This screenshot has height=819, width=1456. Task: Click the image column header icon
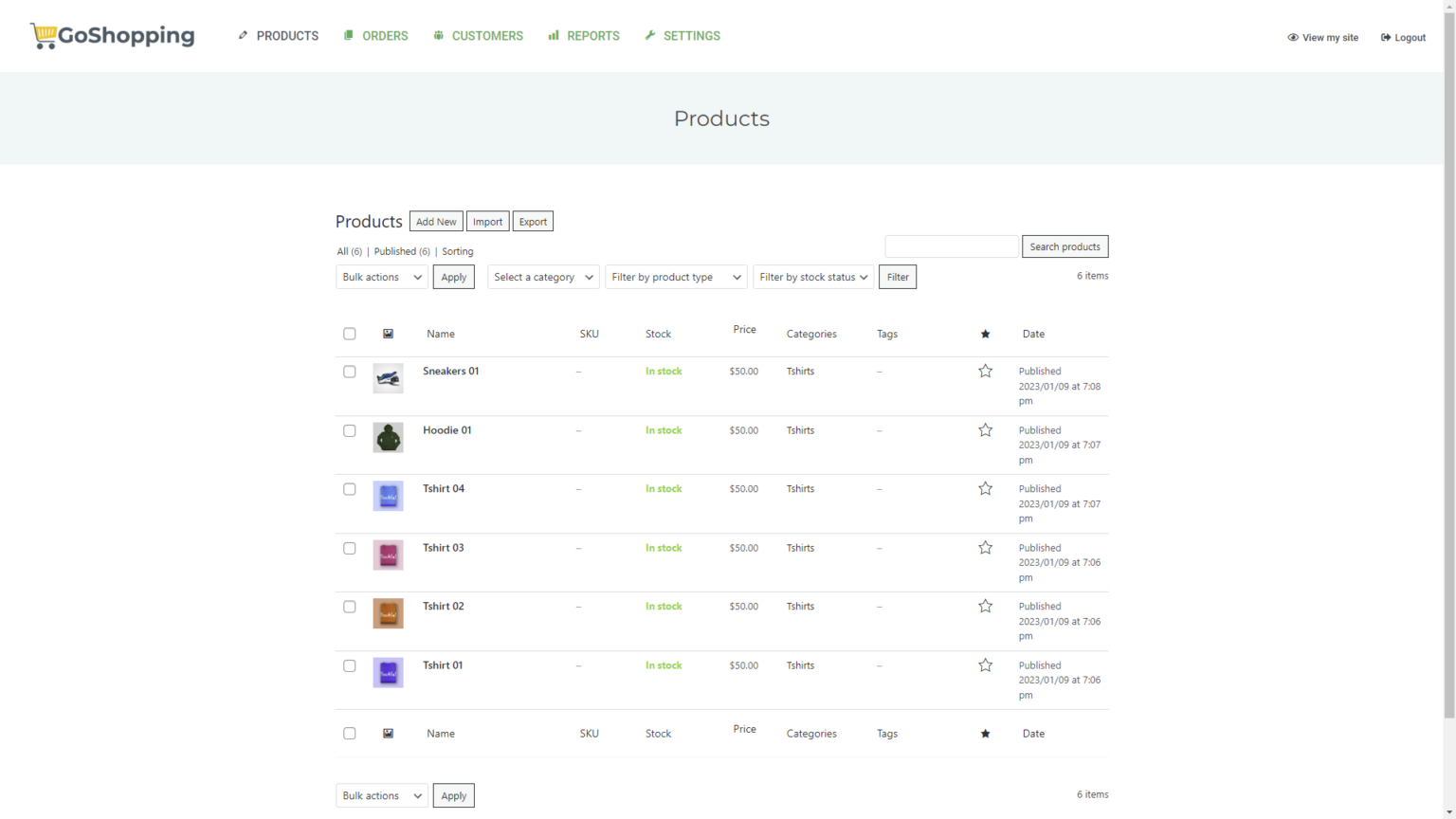coord(388,334)
